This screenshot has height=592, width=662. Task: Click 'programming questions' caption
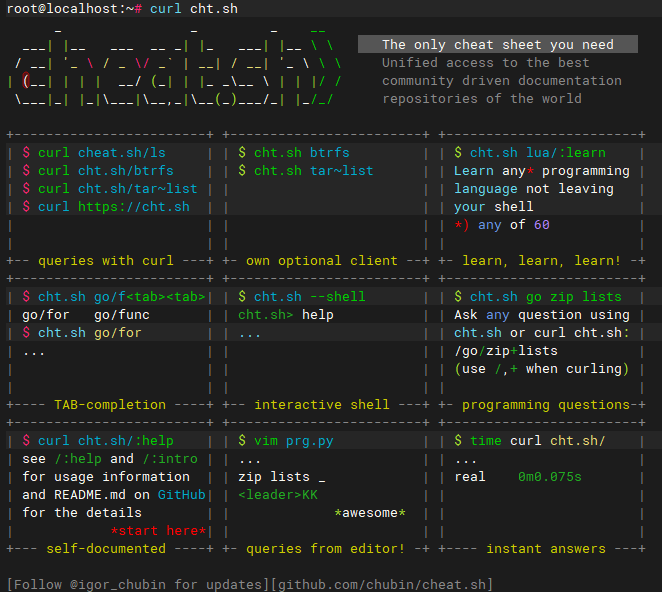545,405
